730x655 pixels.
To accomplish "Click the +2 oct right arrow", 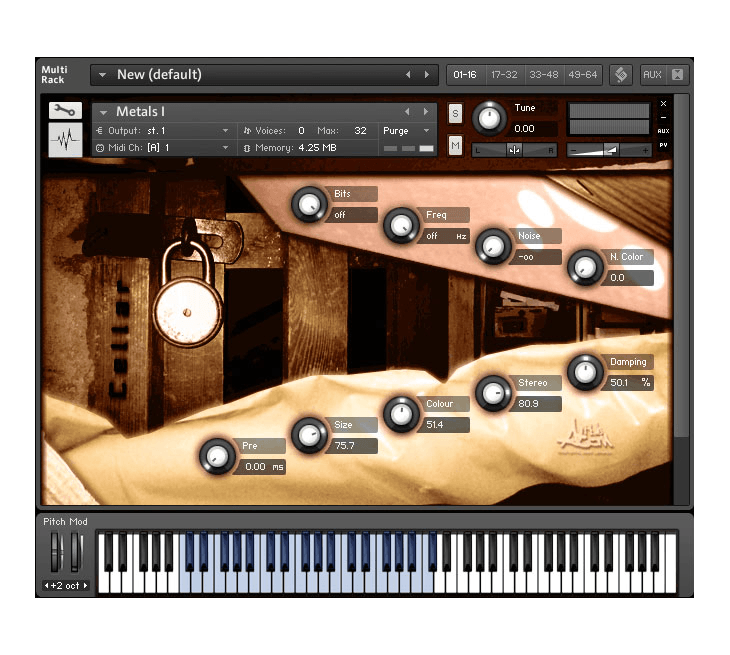I will [x=86, y=586].
